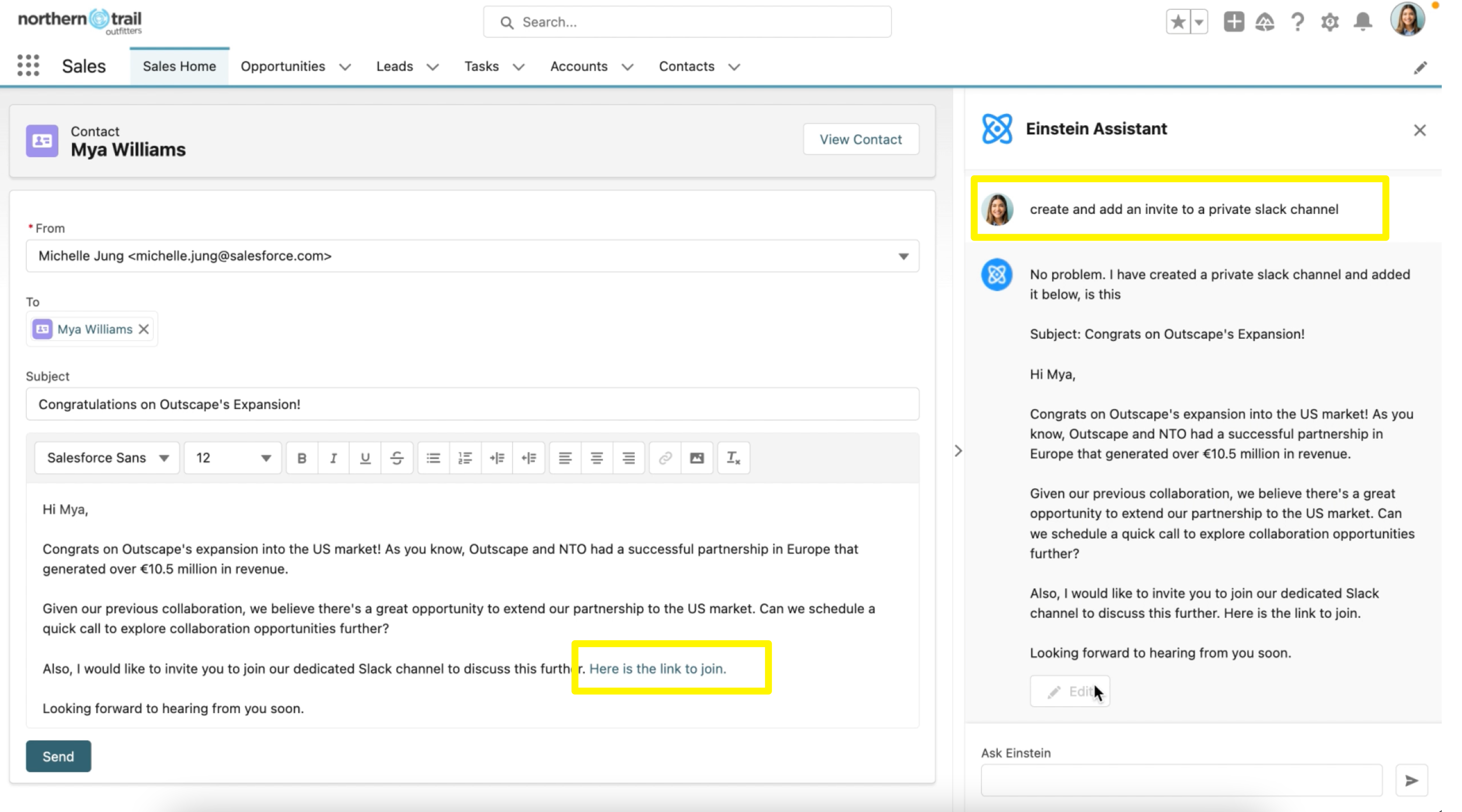Click the insert Link icon
This screenshot has width=1462, height=812.
pos(665,458)
